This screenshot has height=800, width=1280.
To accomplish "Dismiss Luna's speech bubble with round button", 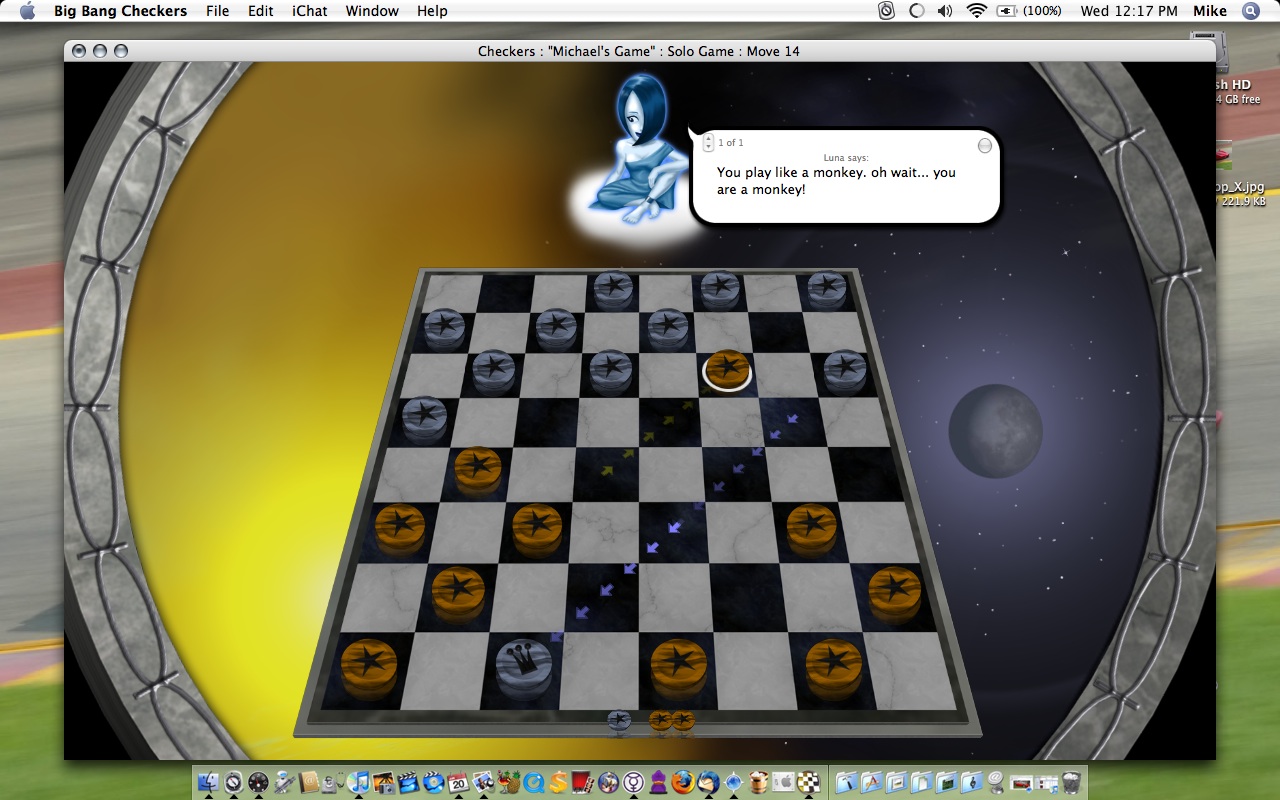I will pos(985,146).
